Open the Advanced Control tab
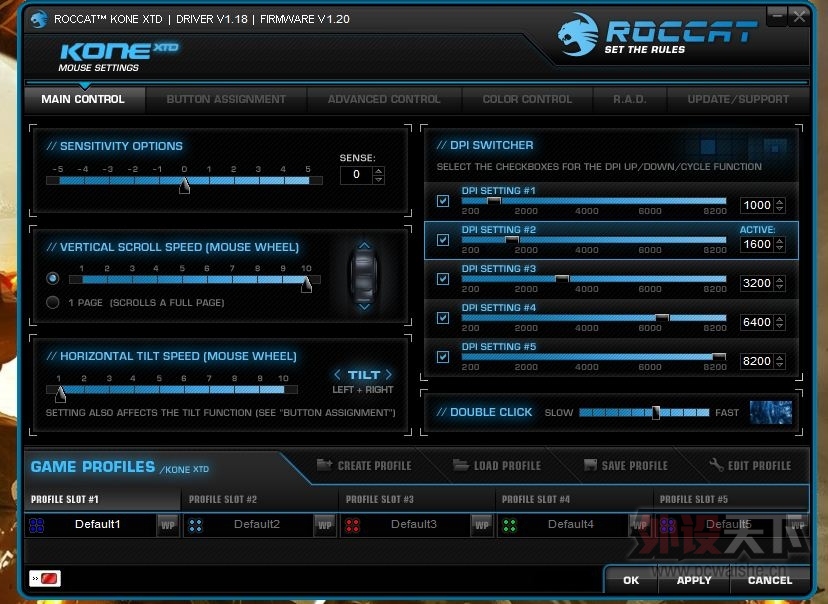Viewport: 828px width, 604px height. click(384, 99)
